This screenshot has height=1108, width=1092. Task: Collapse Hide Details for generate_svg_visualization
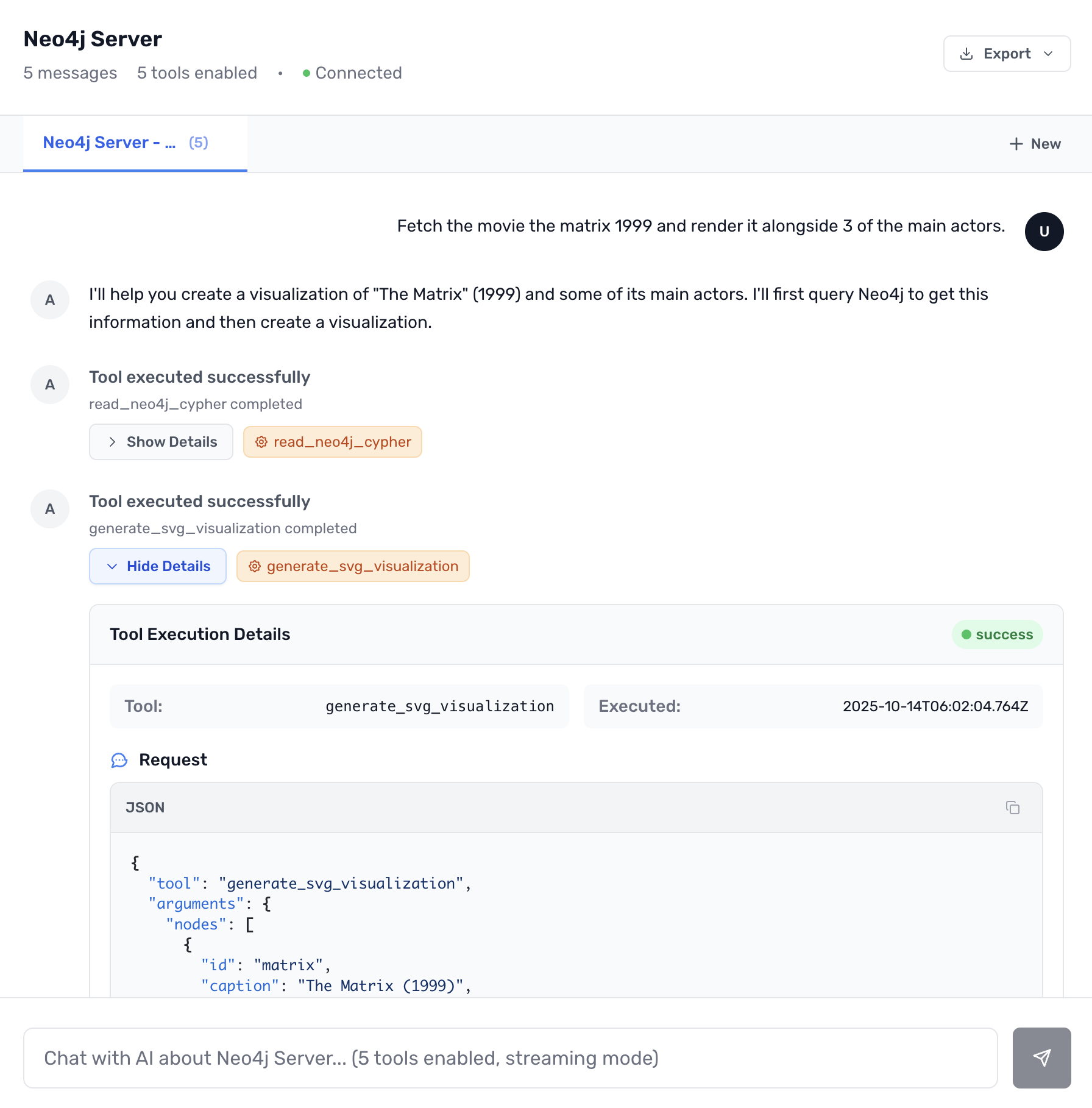[157, 566]
